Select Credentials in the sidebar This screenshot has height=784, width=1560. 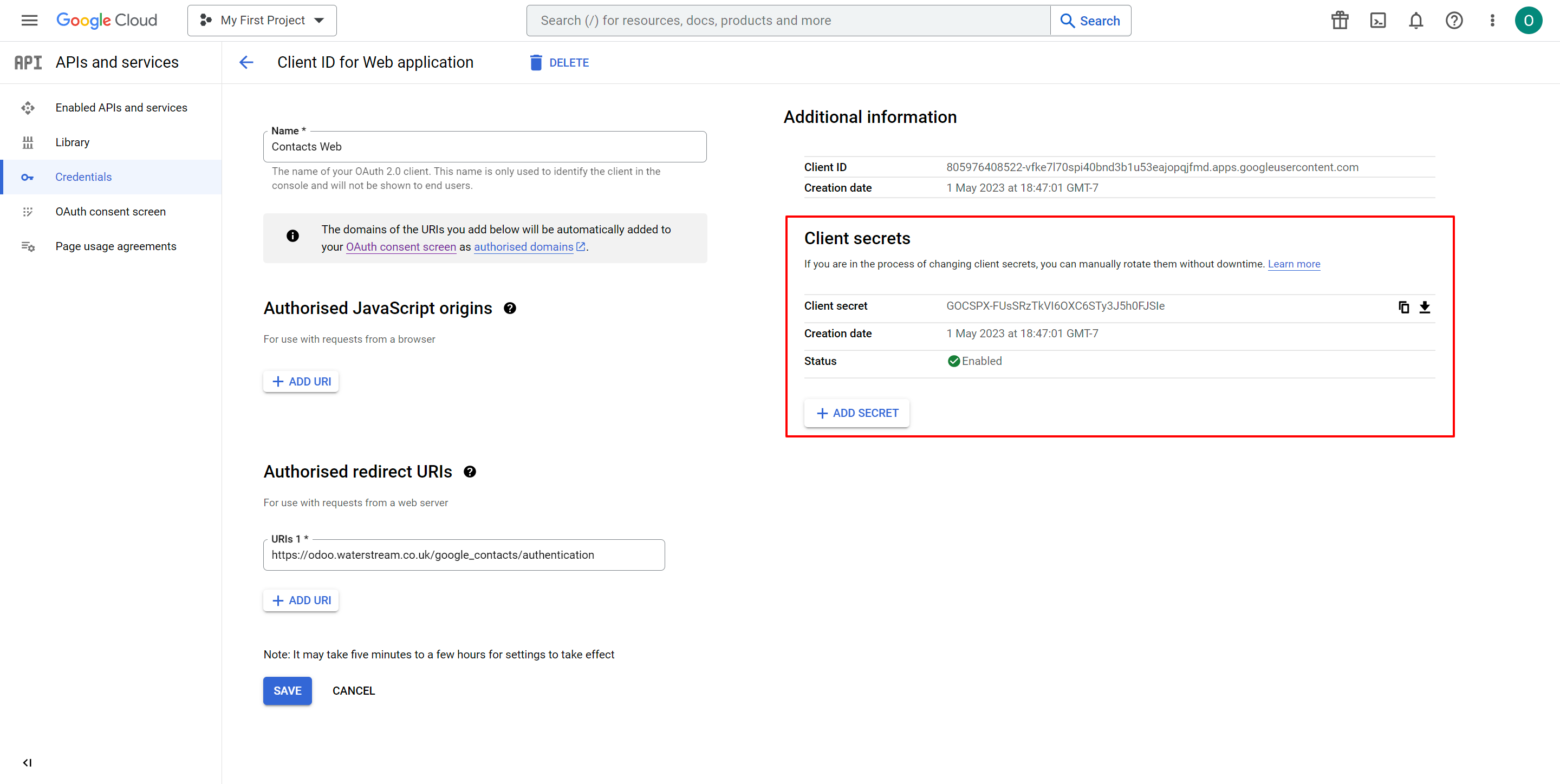[x=112, y=177]
